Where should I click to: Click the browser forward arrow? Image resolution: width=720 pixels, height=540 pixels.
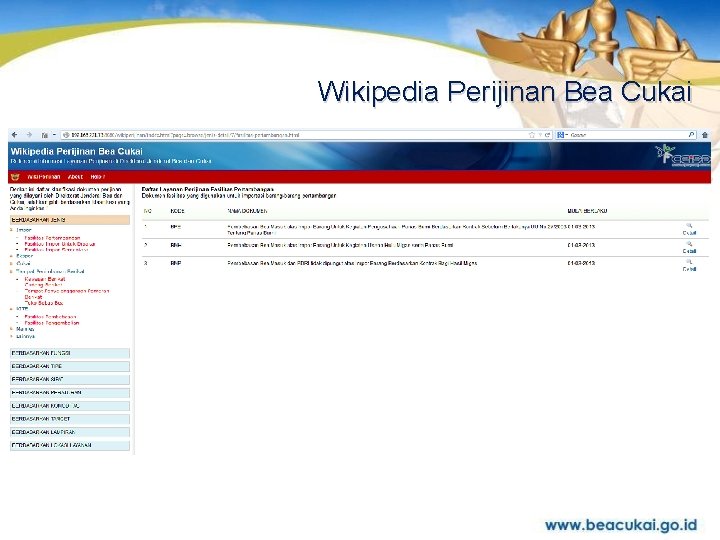pos(29,135)
